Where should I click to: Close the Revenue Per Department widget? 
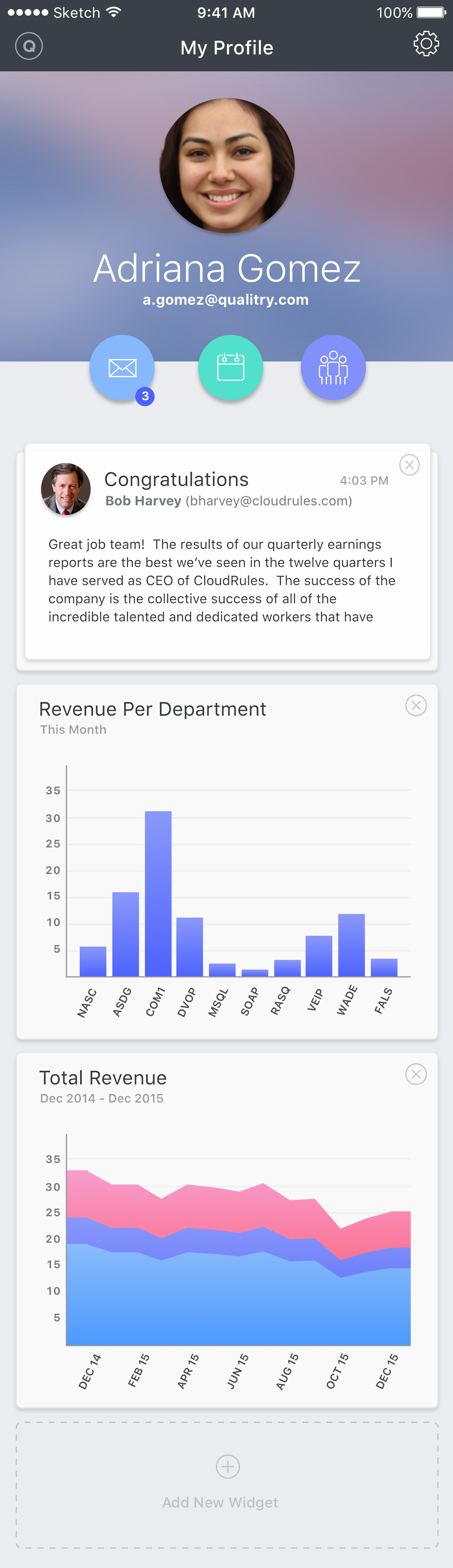[416, 706]
